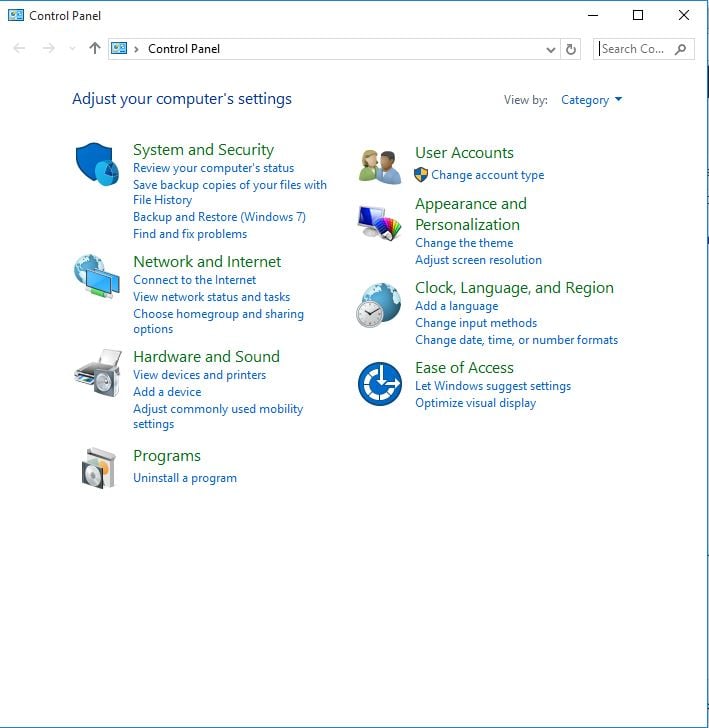The image size is (709, 728).
Task: Click Uninstall a program
Action: tap(185, 478)
